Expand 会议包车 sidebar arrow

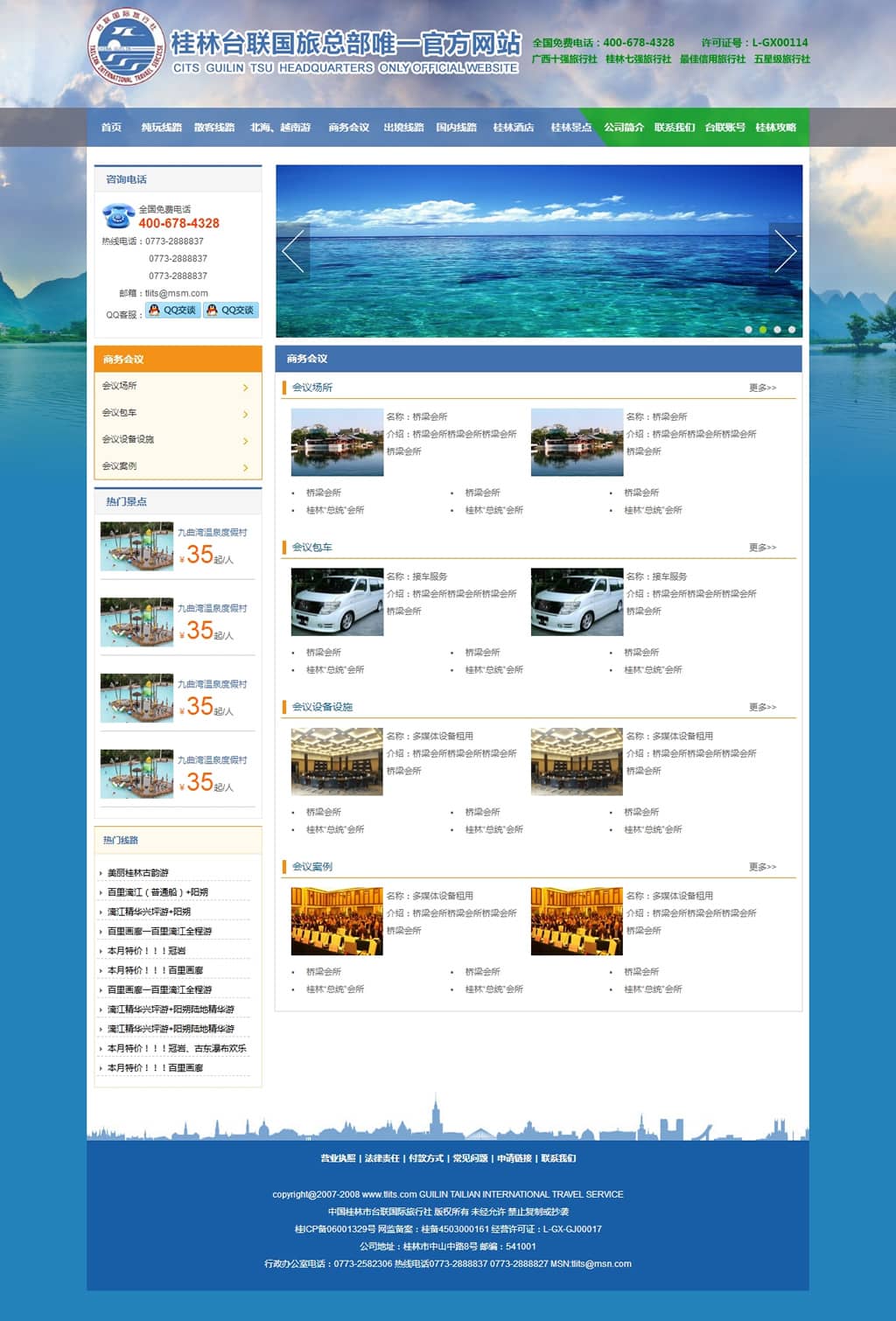click(245, 415)
